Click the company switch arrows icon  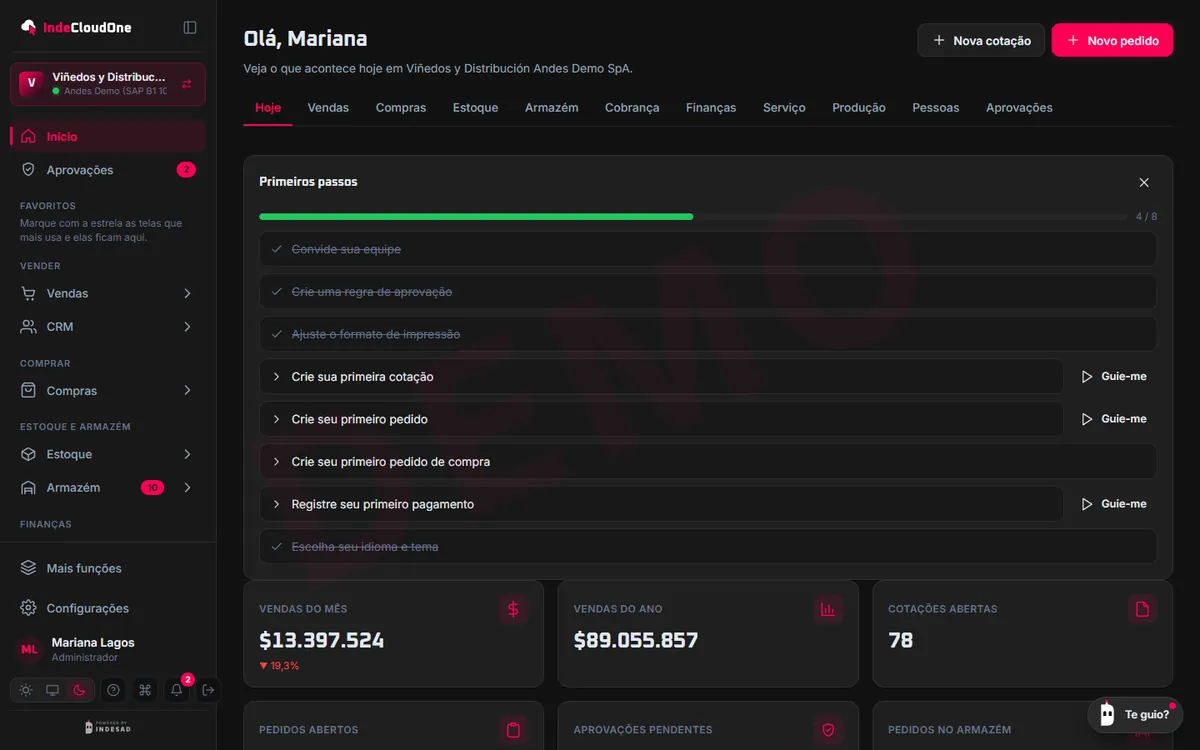click(x=187, y=84)
